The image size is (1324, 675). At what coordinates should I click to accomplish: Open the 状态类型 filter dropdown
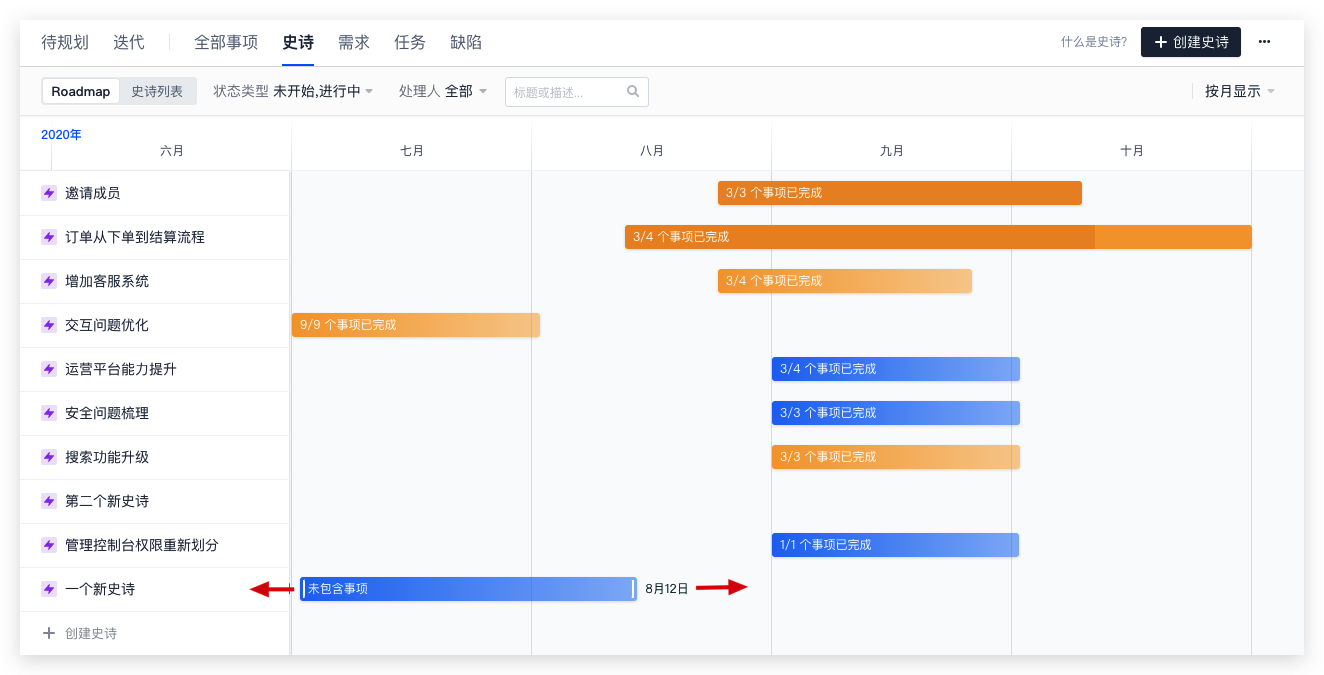tap(293, 91)
